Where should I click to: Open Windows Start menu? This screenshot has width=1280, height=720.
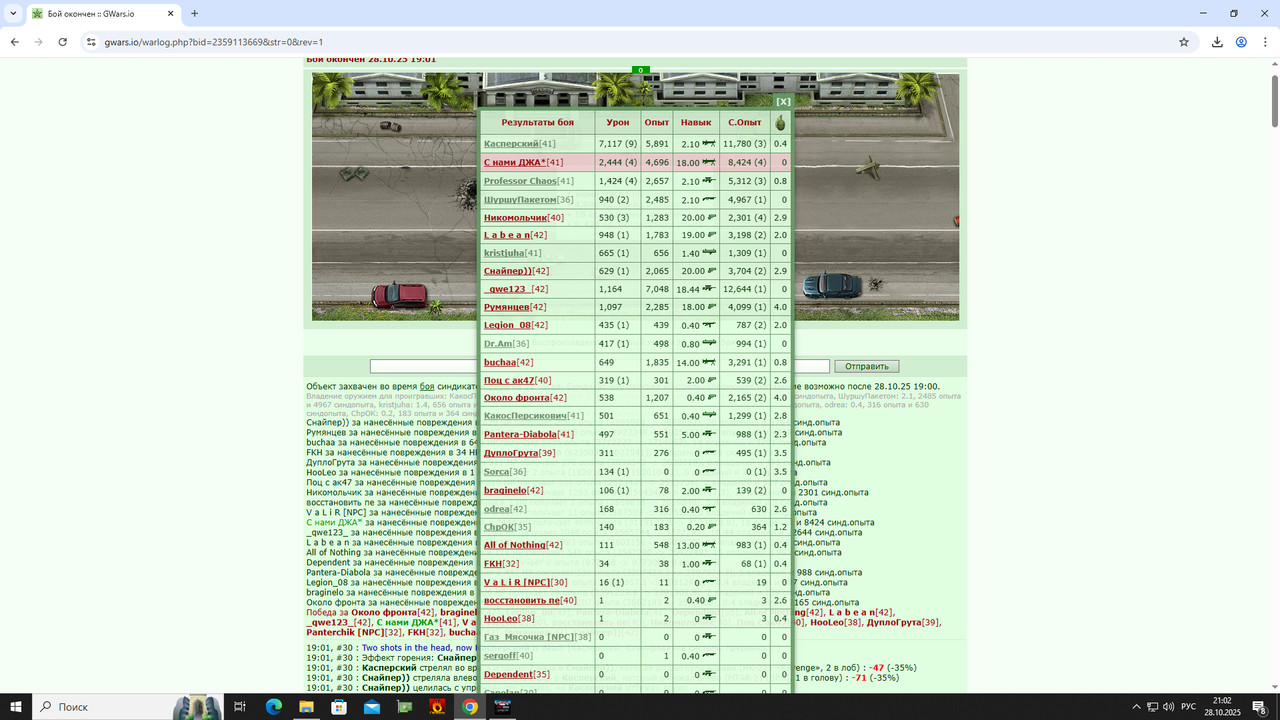16,707
